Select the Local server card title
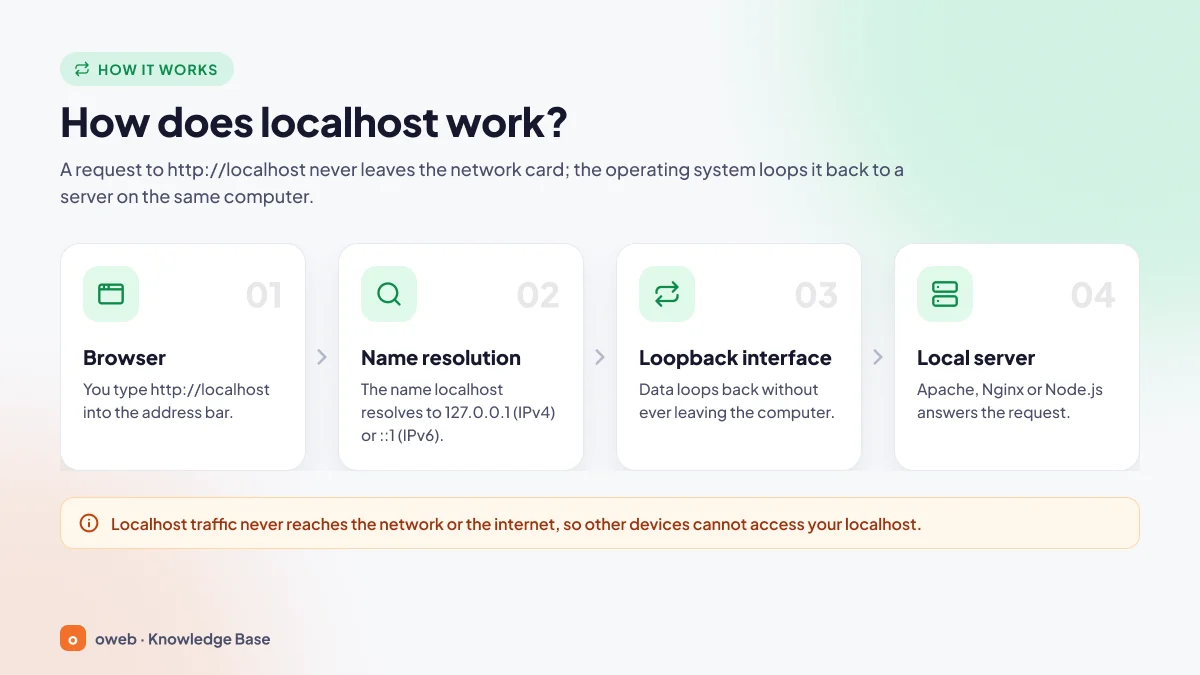The height and width of the screenshot is (675, 1200). tap(976, 358)
